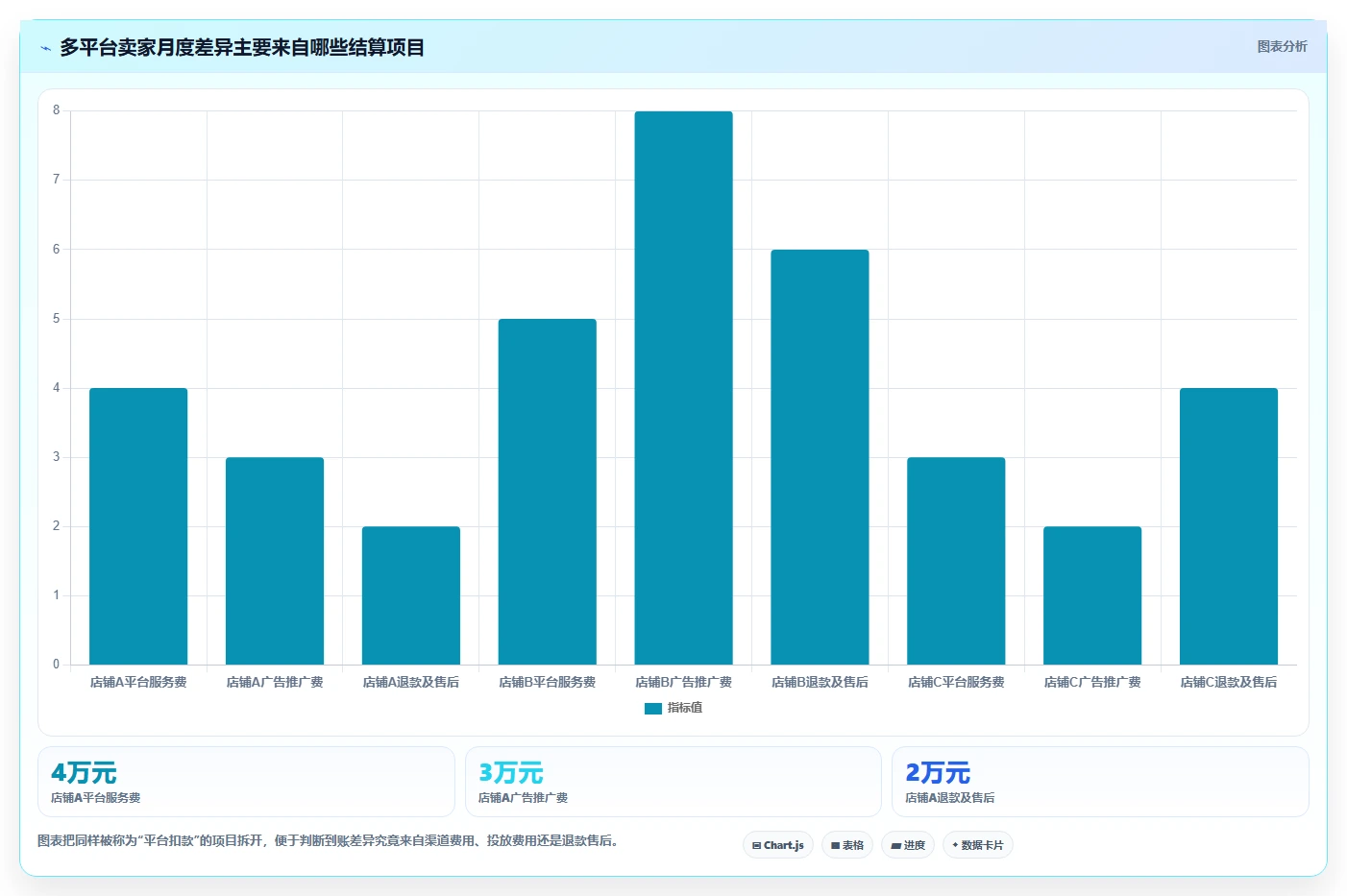Toggle the 指标值 legend color swatch

coord(653,709)
